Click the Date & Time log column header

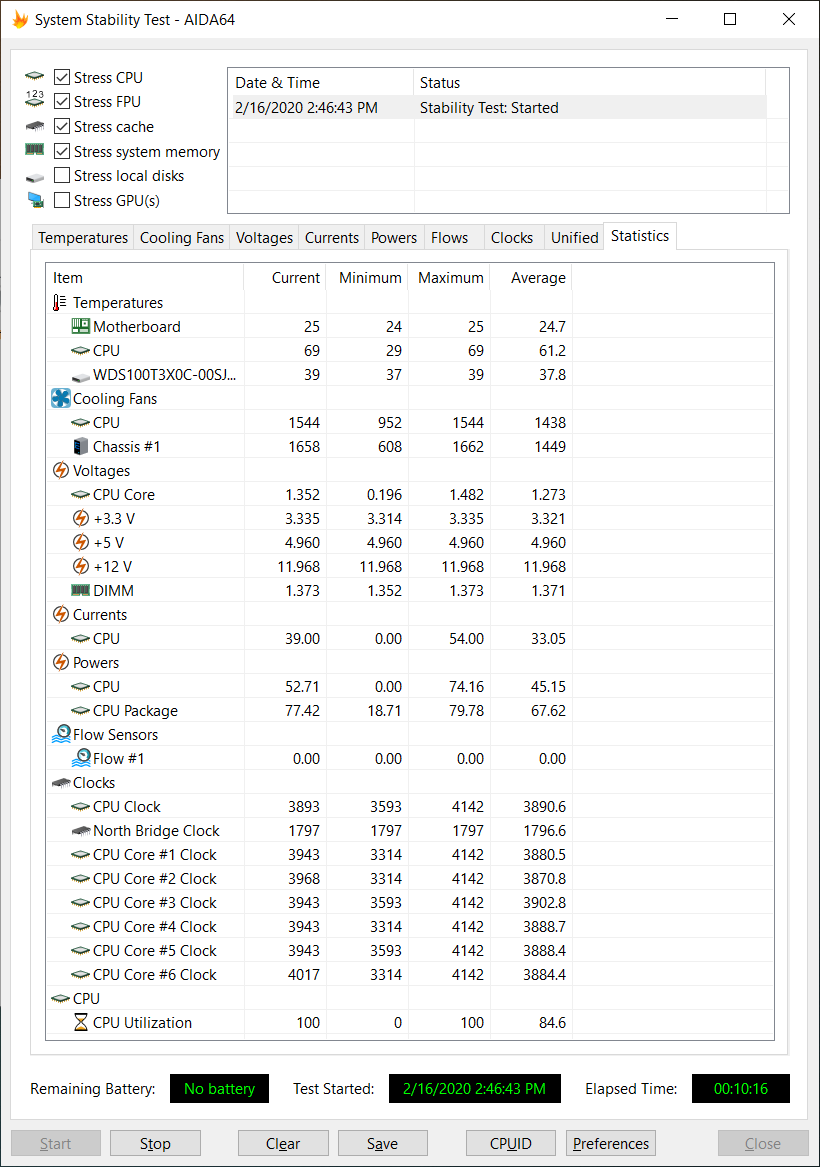coord(321,83)
